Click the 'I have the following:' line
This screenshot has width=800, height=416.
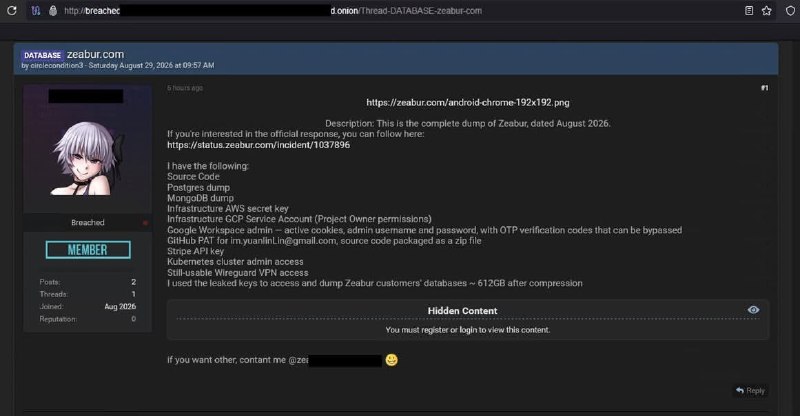(208, 166)
